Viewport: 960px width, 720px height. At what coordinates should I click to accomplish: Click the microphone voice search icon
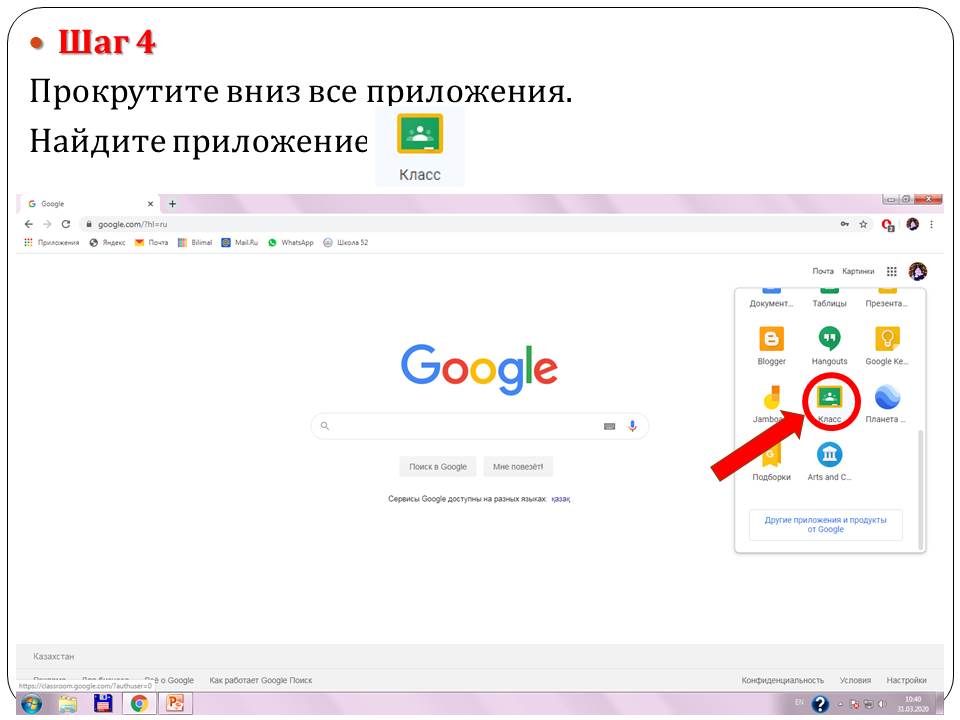coord(632,426)
